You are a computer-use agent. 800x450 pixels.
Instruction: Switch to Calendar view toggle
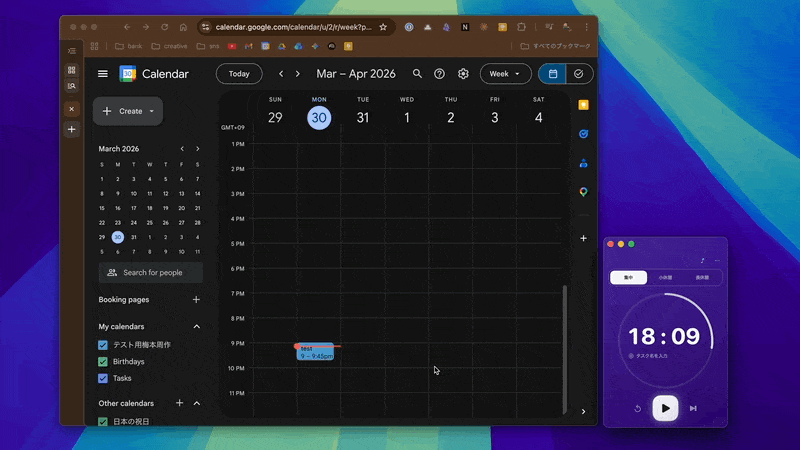(x=553, y=74)
